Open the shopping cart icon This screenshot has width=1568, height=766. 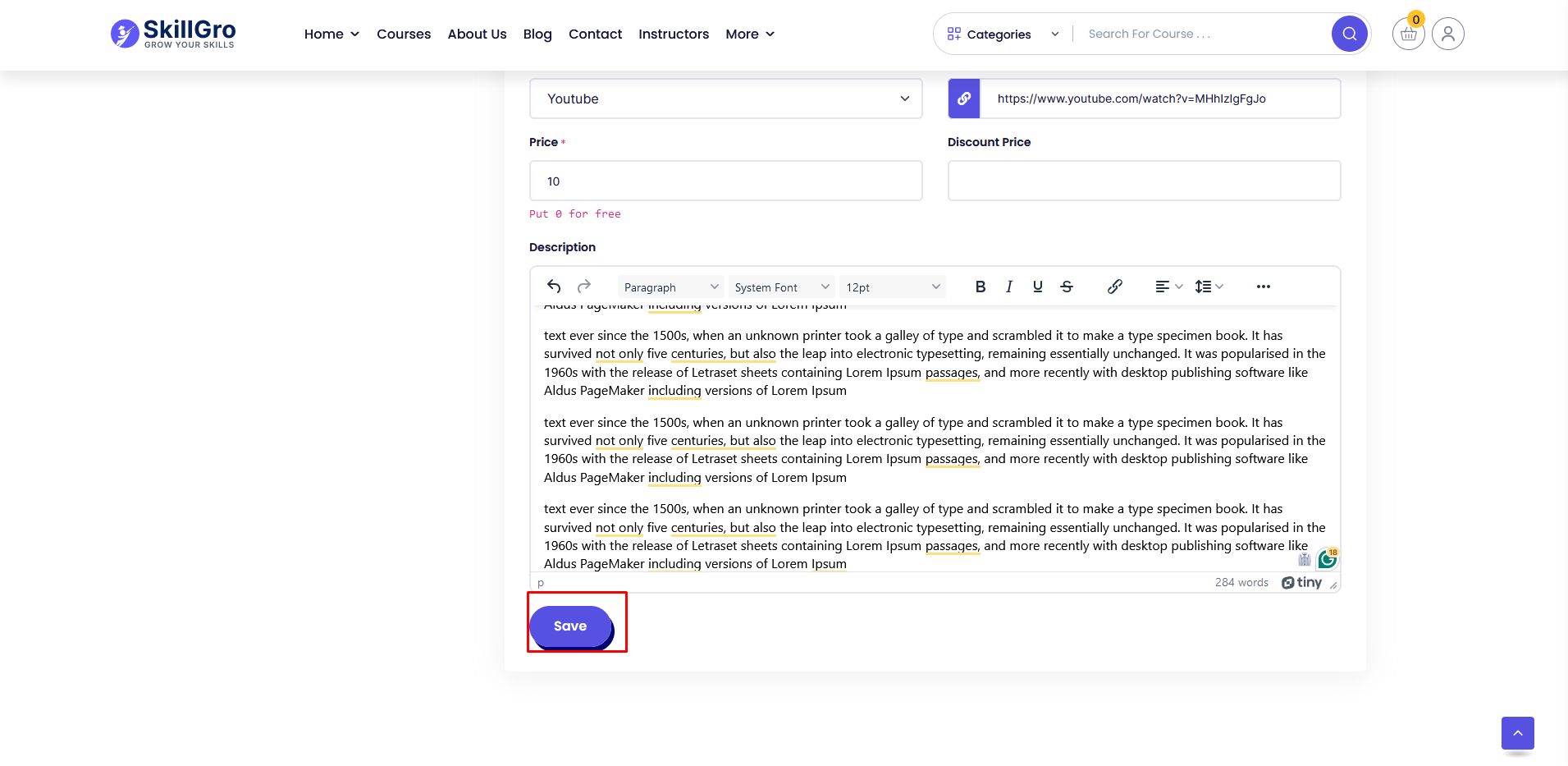pos(1408,34)
